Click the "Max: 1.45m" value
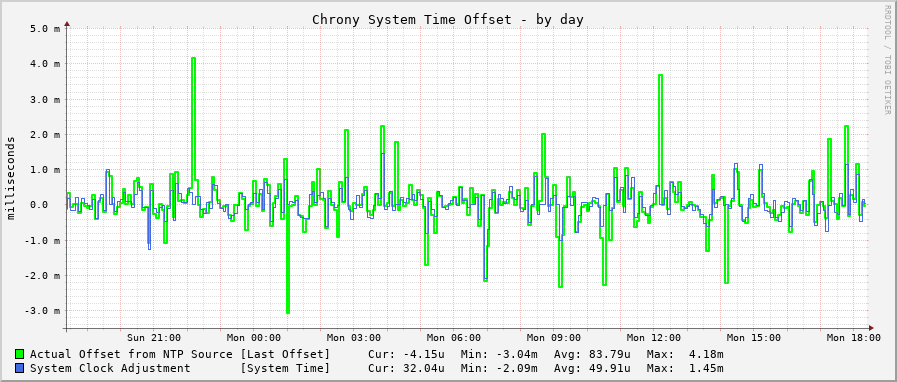 (x=685, y=368)
